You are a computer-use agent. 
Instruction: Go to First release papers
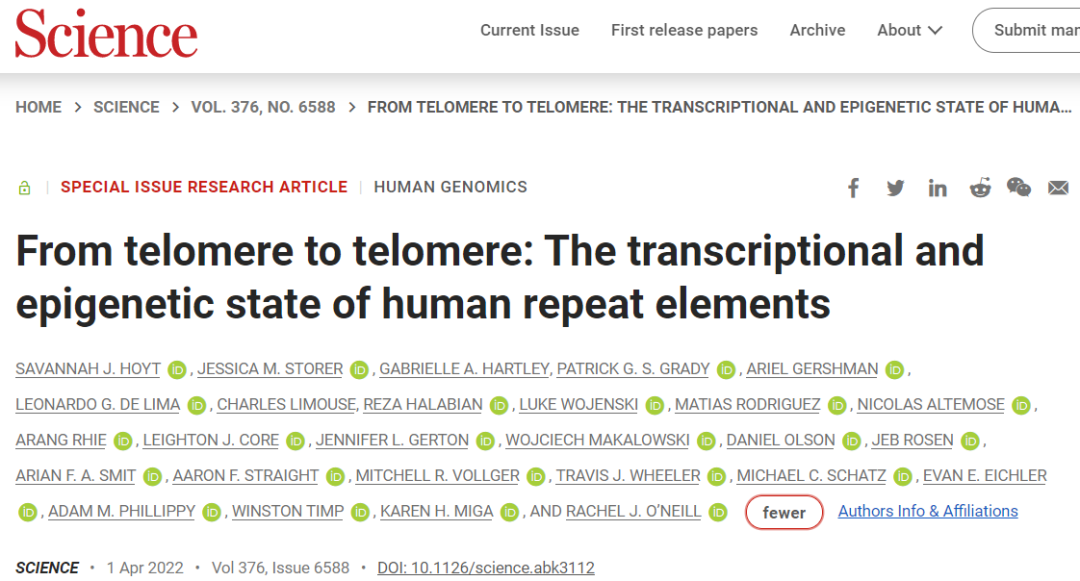[684, 30]
